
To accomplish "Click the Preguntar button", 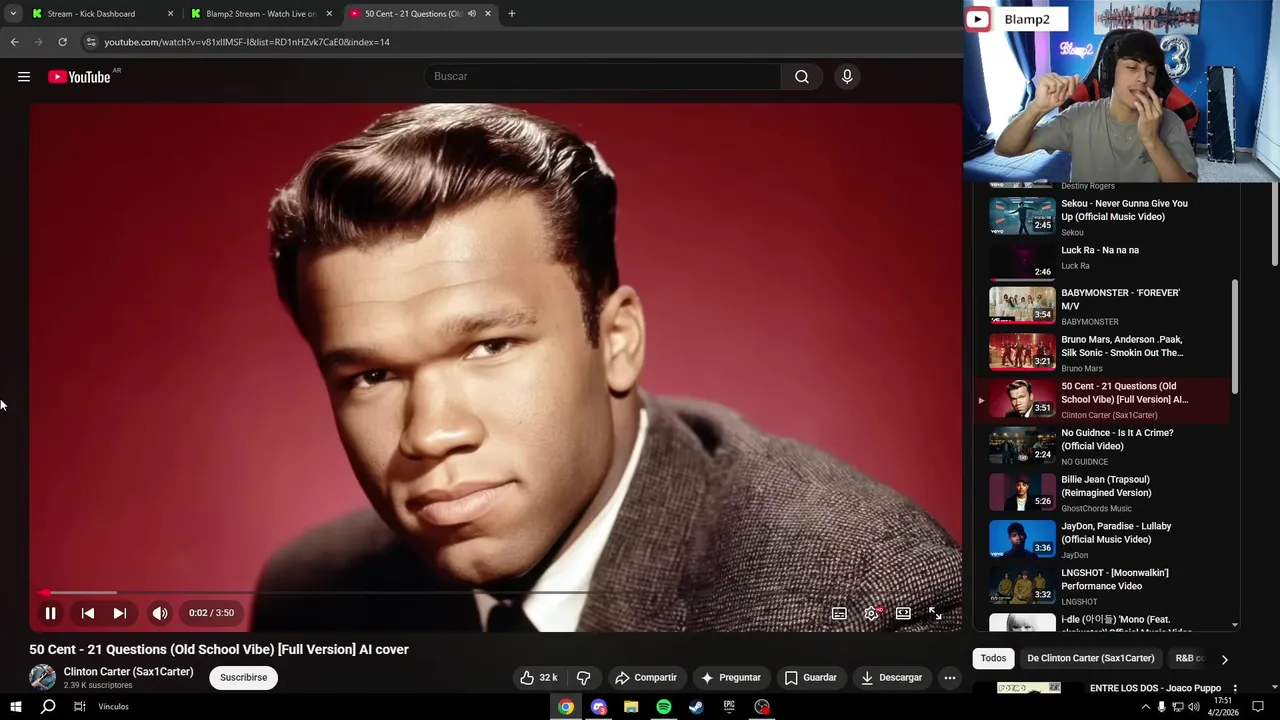I will pyautogui.click(x=731, y=678).
